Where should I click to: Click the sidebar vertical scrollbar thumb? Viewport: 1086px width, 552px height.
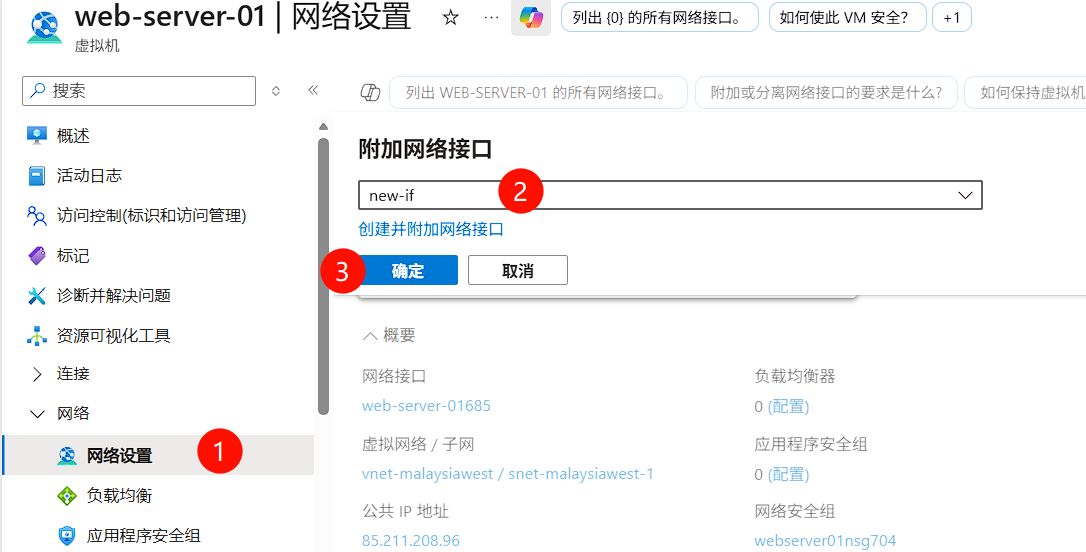click(323, 276)
